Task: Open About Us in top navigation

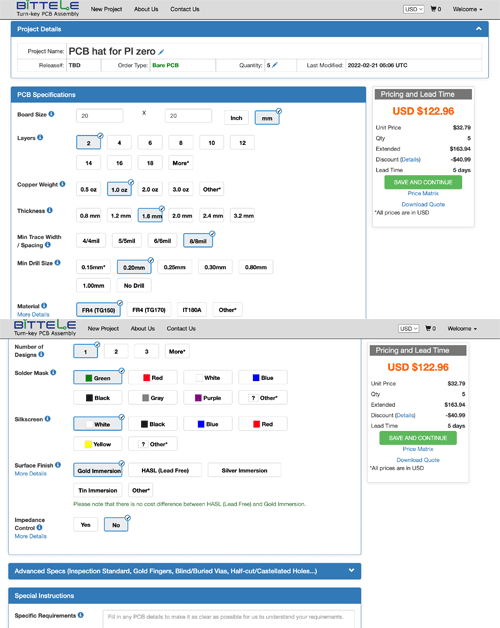Action: [146, 9]
